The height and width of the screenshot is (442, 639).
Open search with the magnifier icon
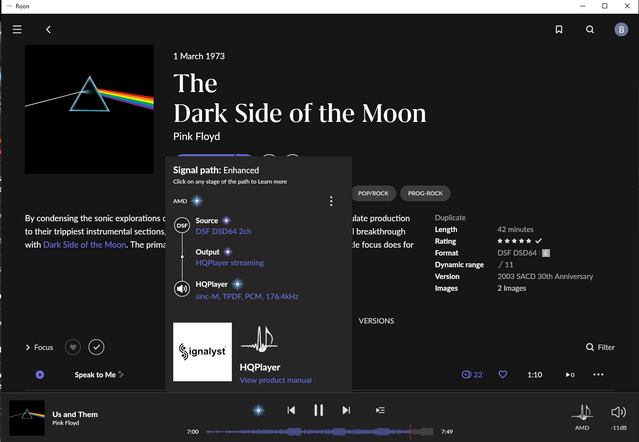click(x=590, y=30)
